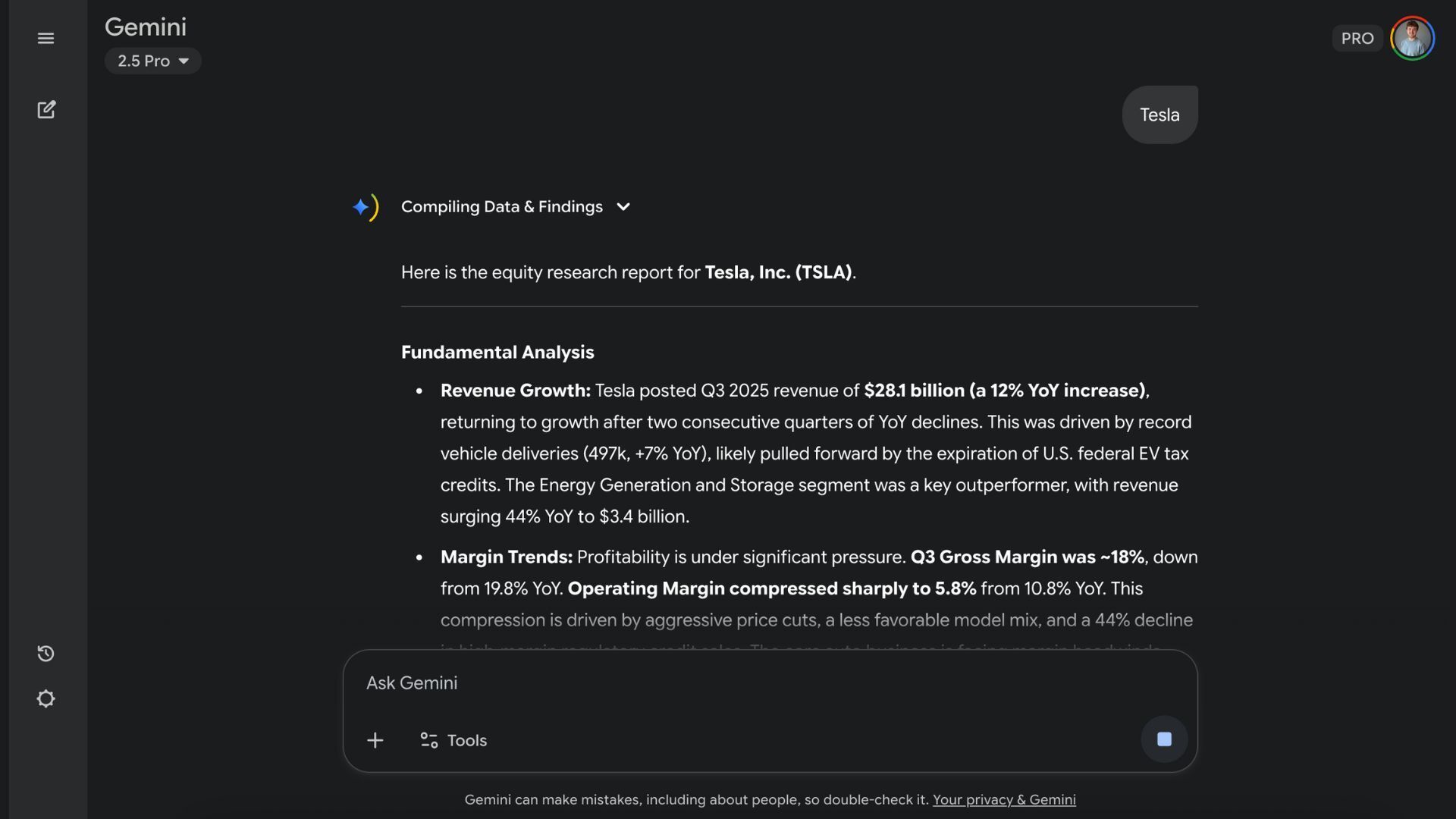1456x819 pixels.
Task: Click the Revenue Growth bullet label
Action: tap(515, 391)
